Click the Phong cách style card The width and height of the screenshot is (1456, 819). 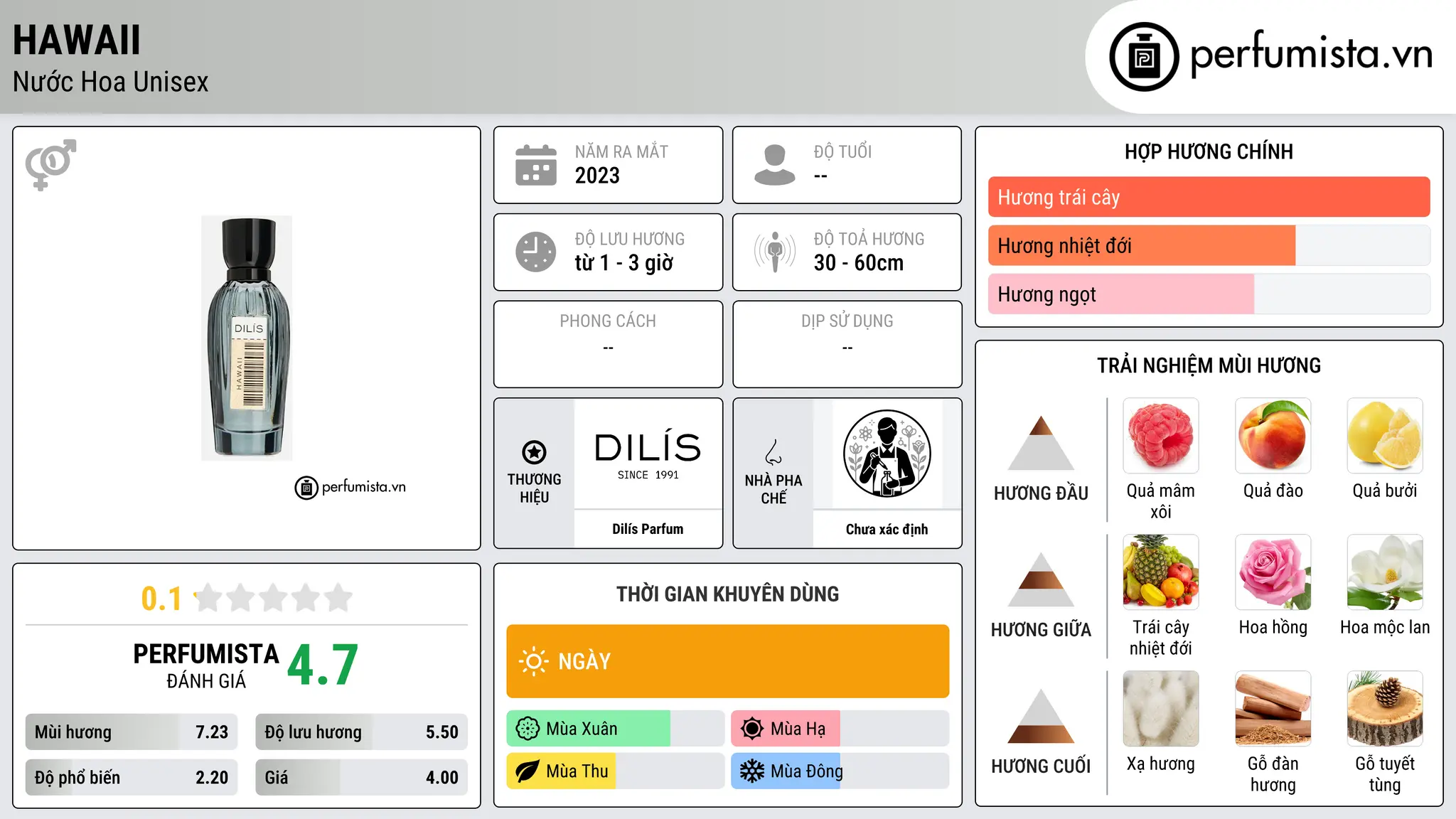608,344
